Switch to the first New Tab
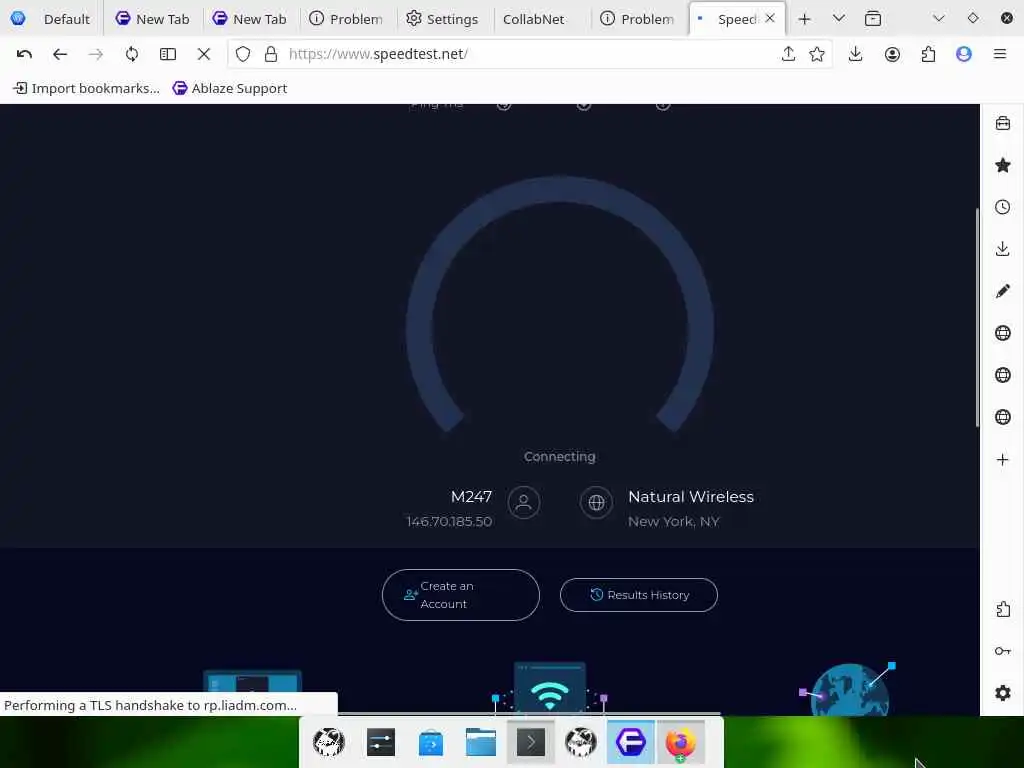Image resolution: width=1024 pixels, height=768 pixels. coord(152,19)
